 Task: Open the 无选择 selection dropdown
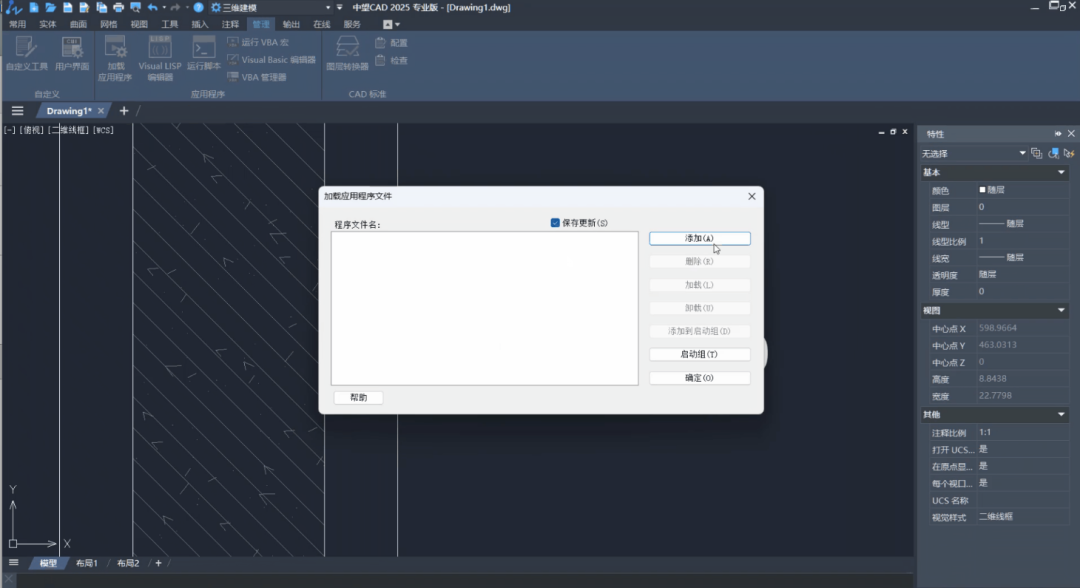tap(974, 153)
